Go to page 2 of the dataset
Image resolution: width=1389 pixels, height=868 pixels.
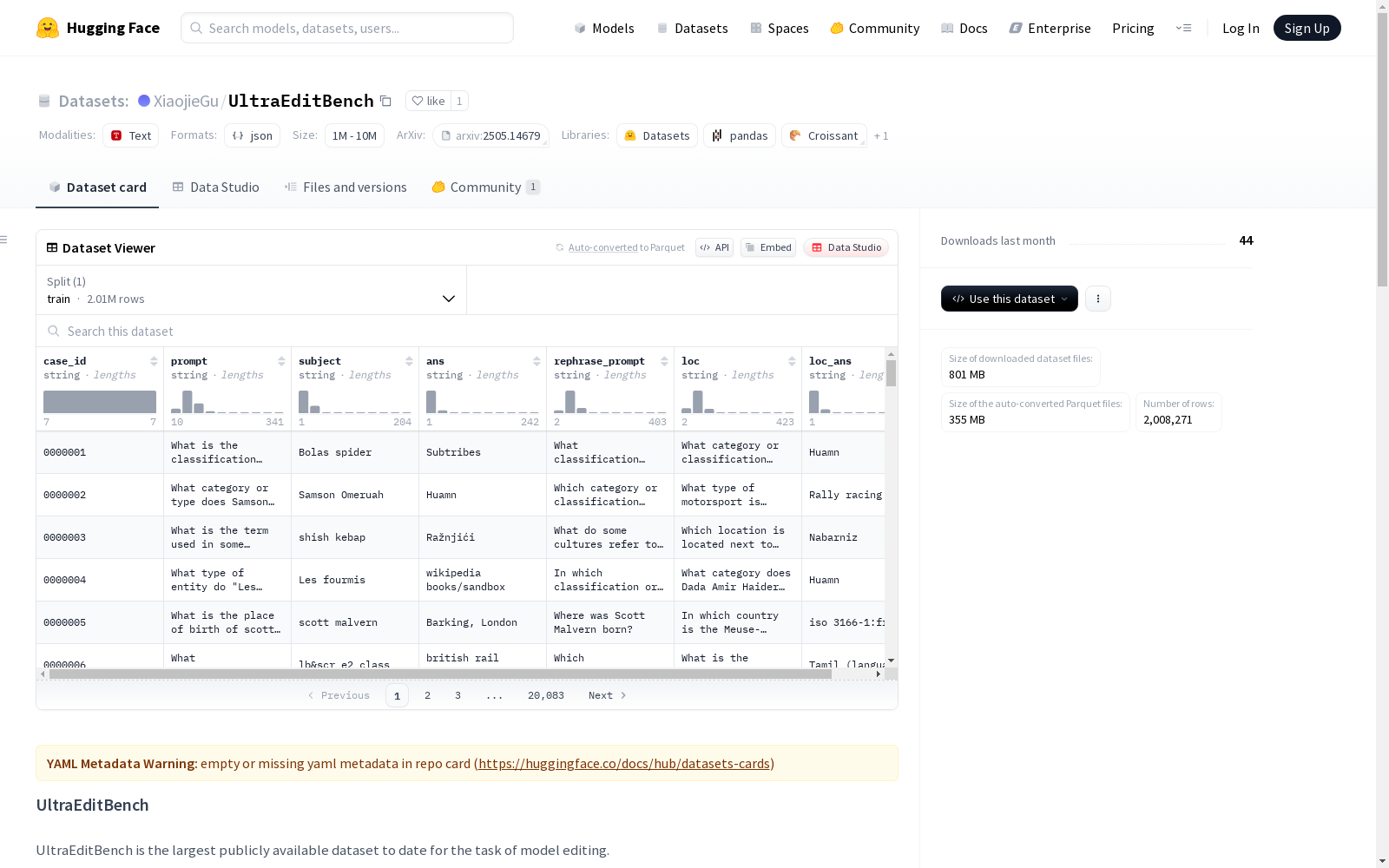[427, 695]
